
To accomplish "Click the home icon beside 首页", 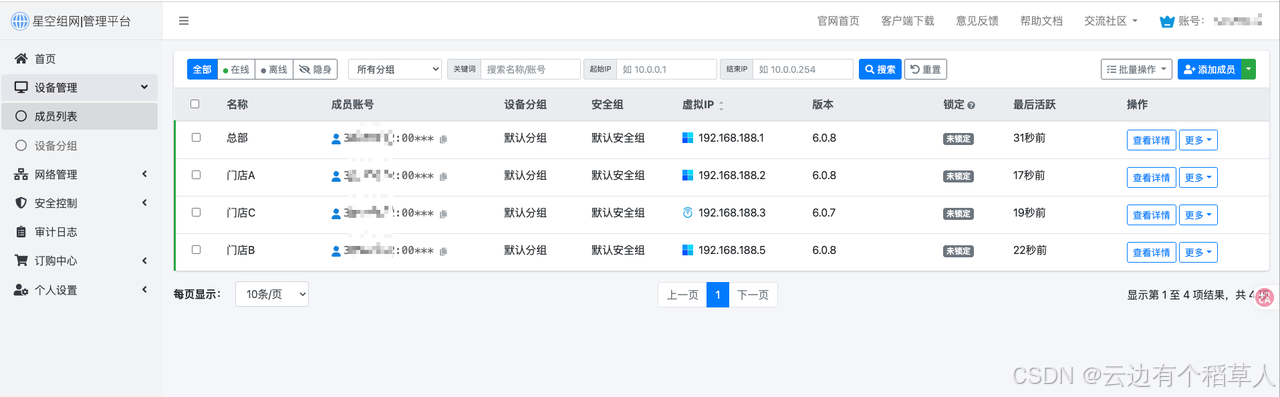I will pyautogui.click(x=21, y=59).
